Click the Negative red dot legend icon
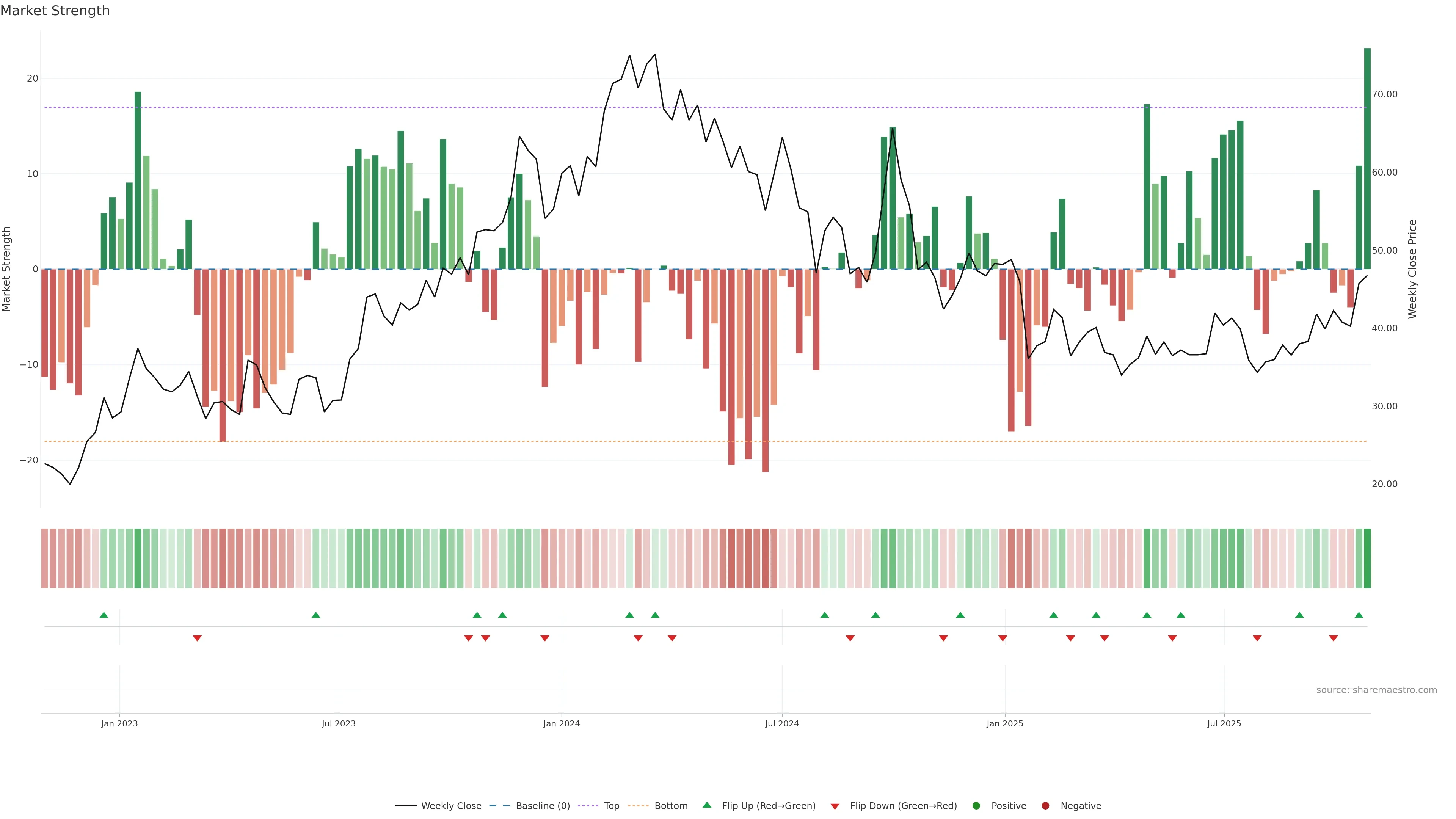The width and height of the screenshot is (1456, 819). [x=1045, y=806]
